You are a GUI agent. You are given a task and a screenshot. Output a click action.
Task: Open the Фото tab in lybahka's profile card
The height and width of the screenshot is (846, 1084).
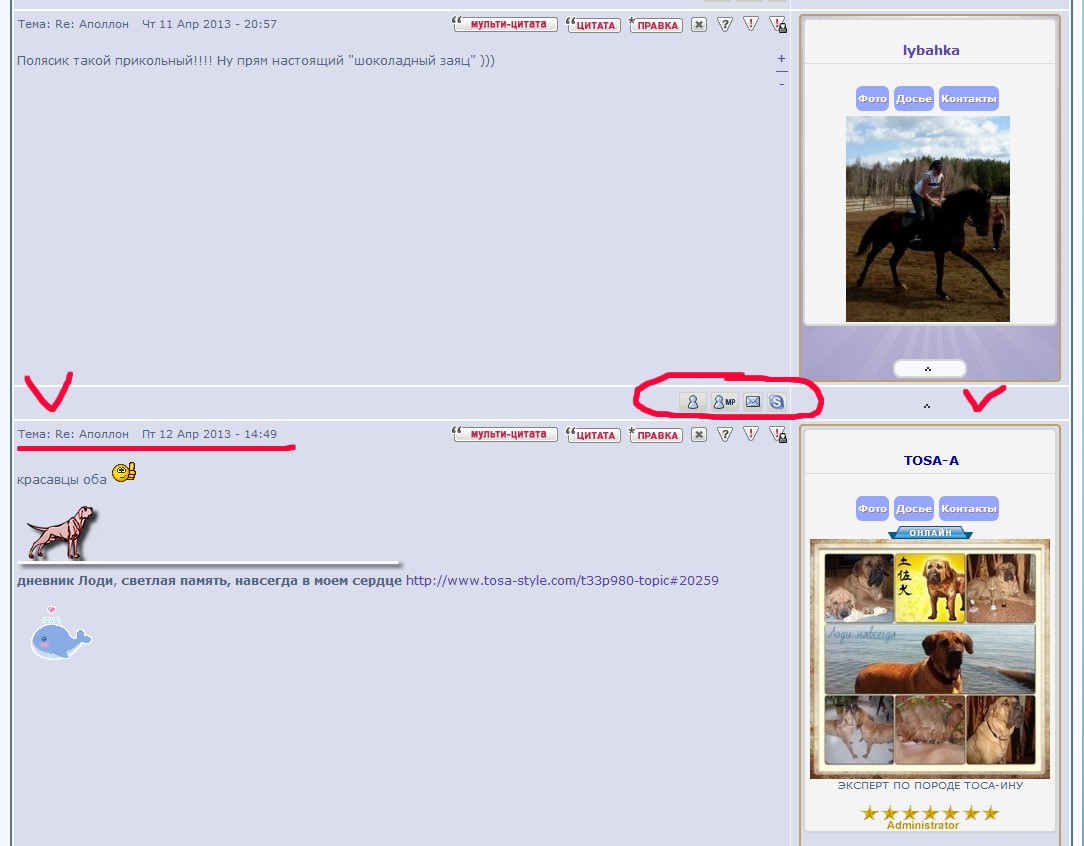[872, 98]
